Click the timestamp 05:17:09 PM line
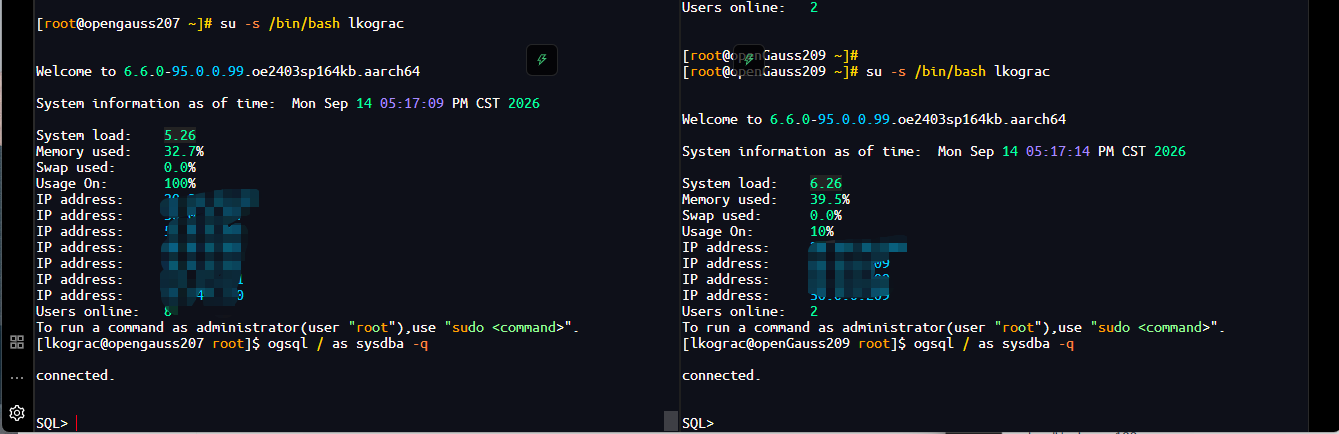 288,103
